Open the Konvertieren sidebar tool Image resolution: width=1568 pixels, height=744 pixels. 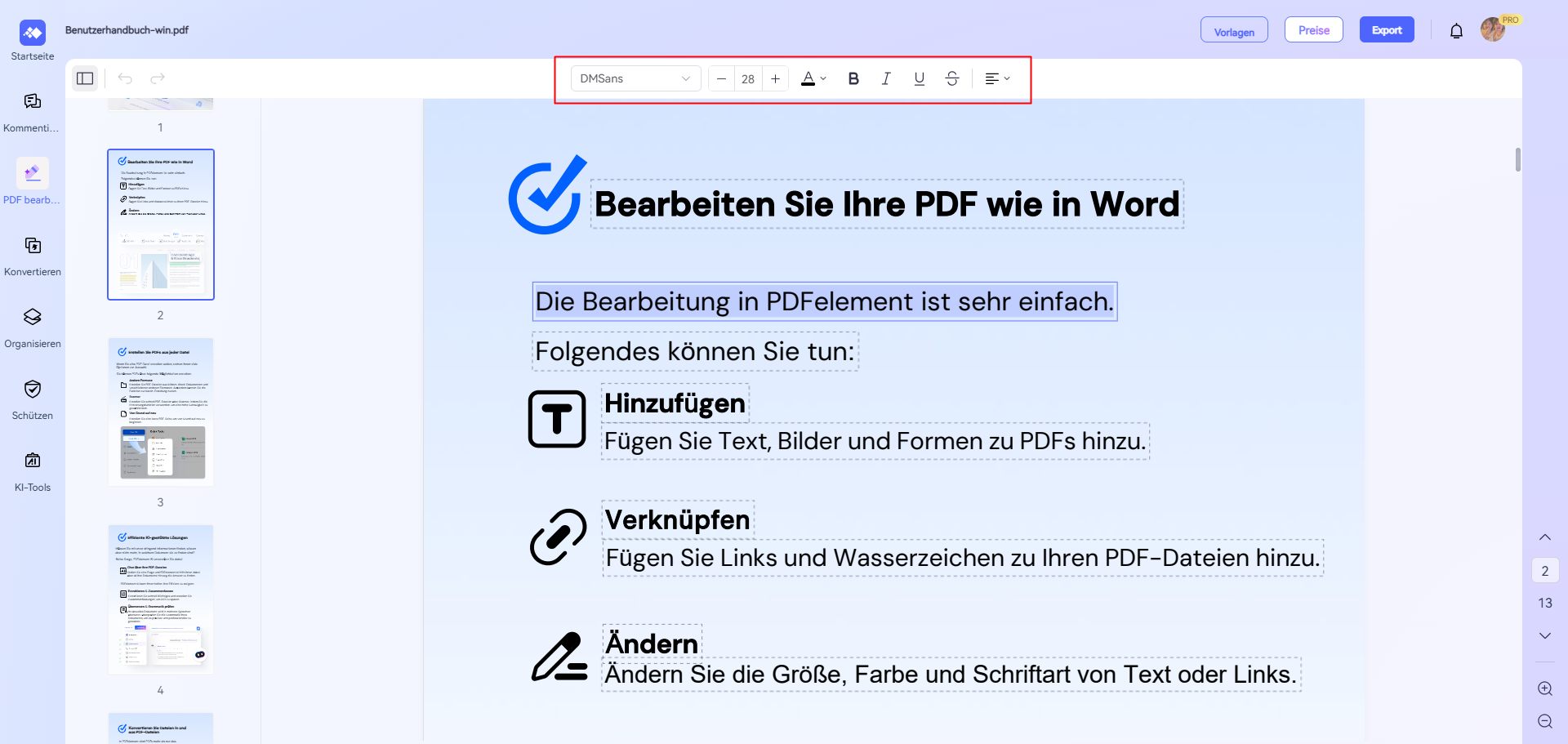[33, 255]
